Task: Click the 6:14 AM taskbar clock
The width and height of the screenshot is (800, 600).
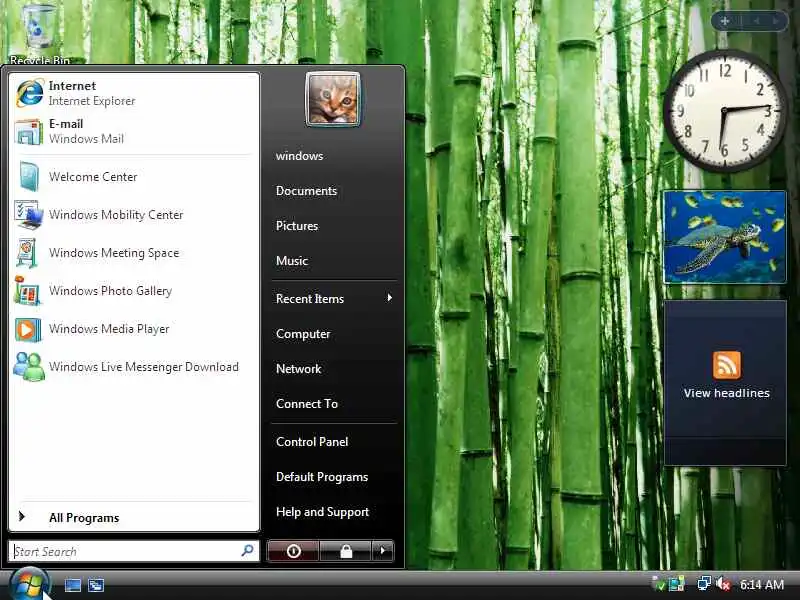Action: coord(761,585)
